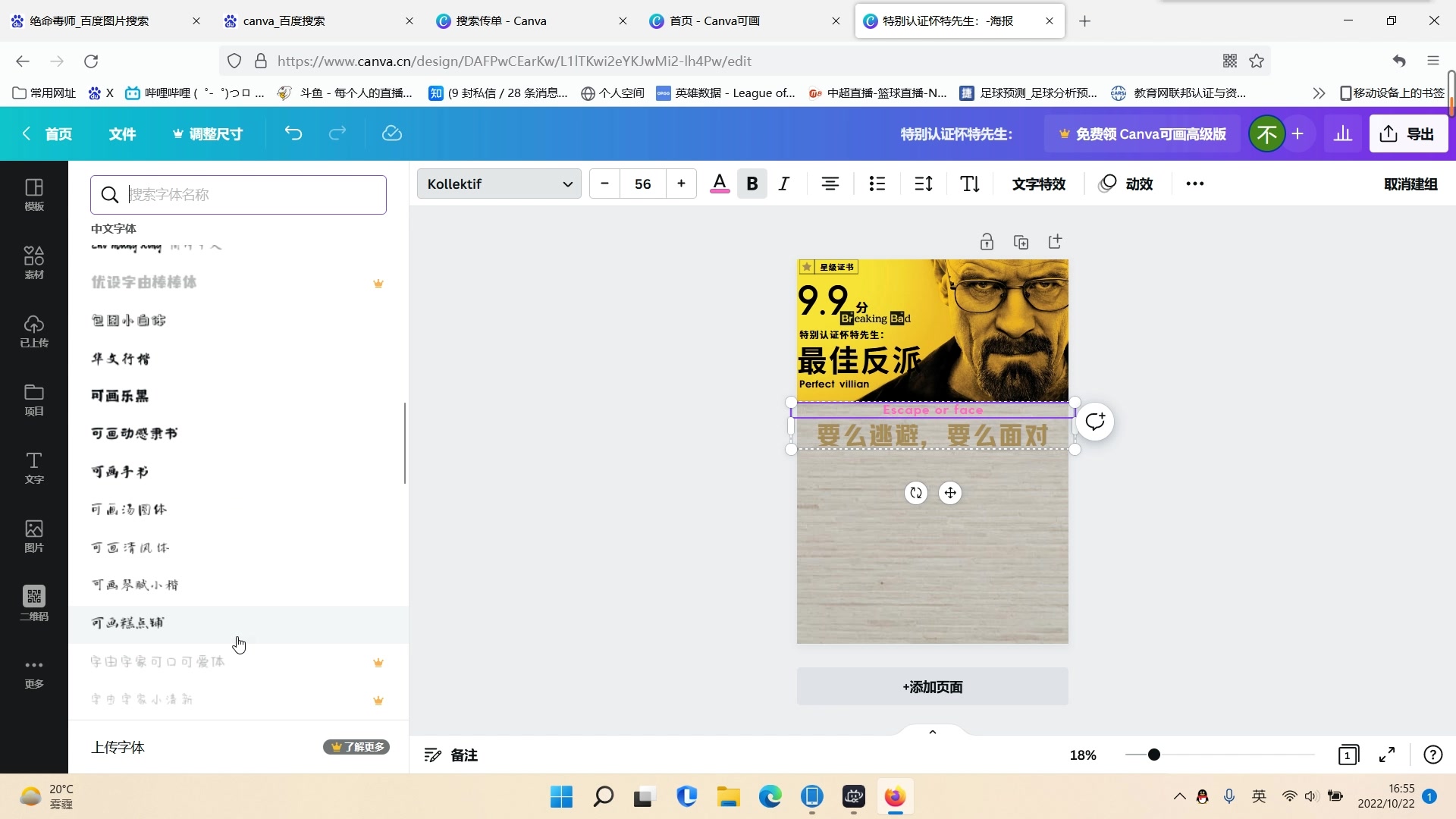The width and height of the screenshot is (1456, 819).
Task: Toggle vertical text direction
Action: point(970,184)
